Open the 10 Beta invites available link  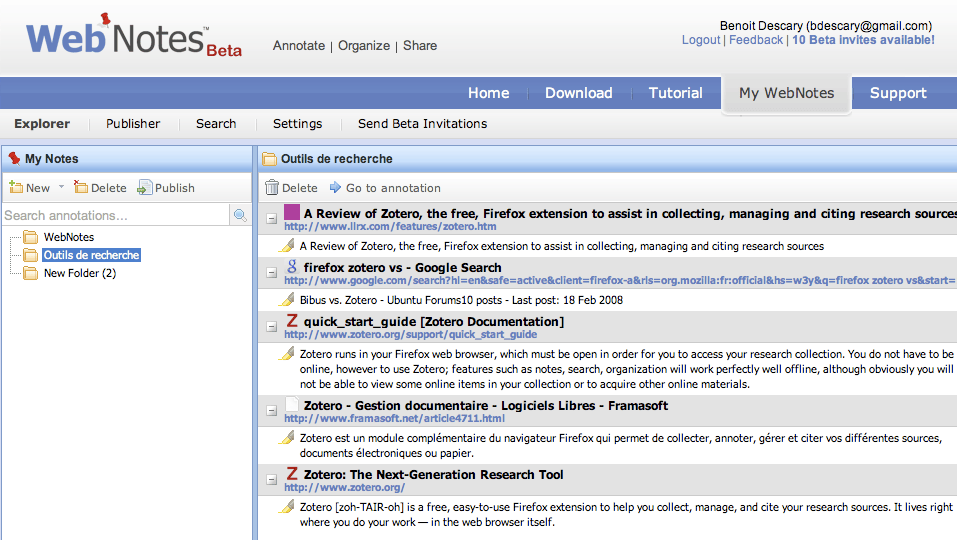coord(863,40)
